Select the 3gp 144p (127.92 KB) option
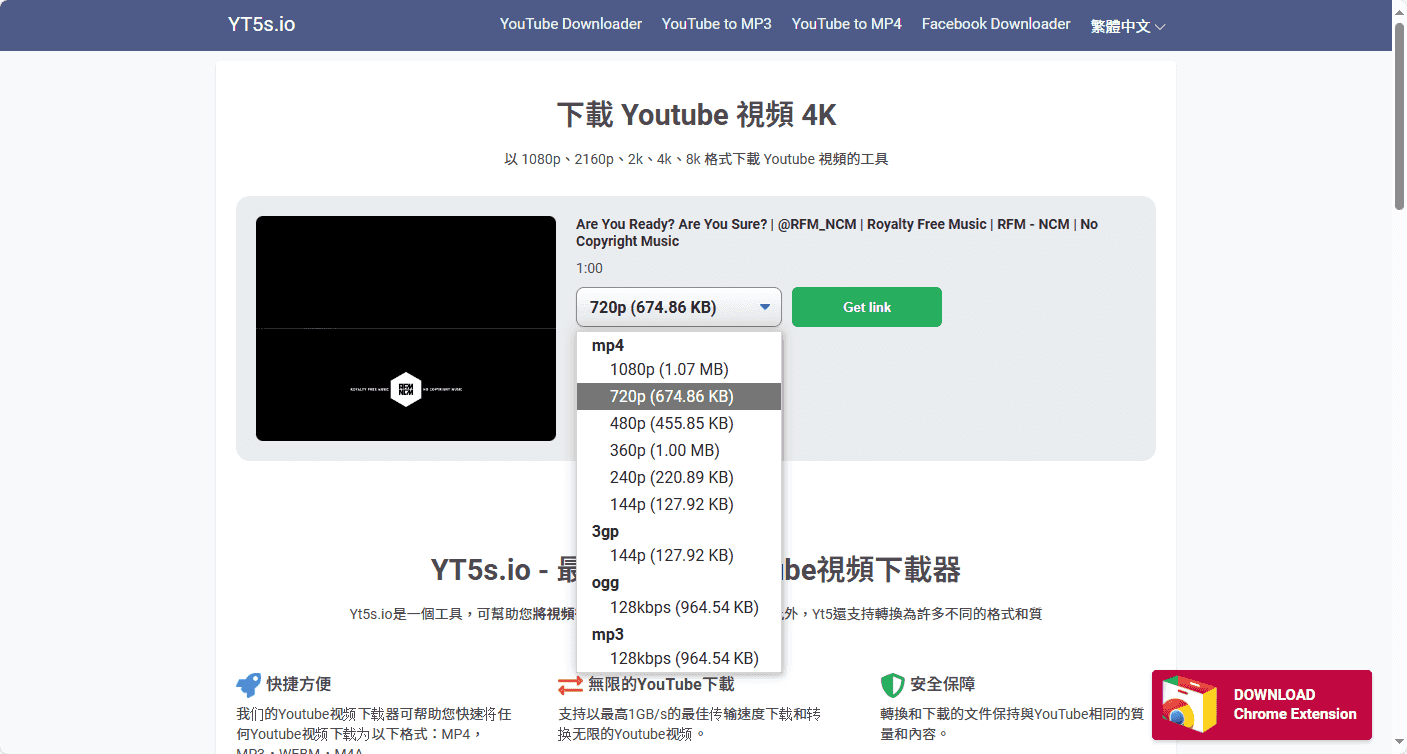 [679, 555]
